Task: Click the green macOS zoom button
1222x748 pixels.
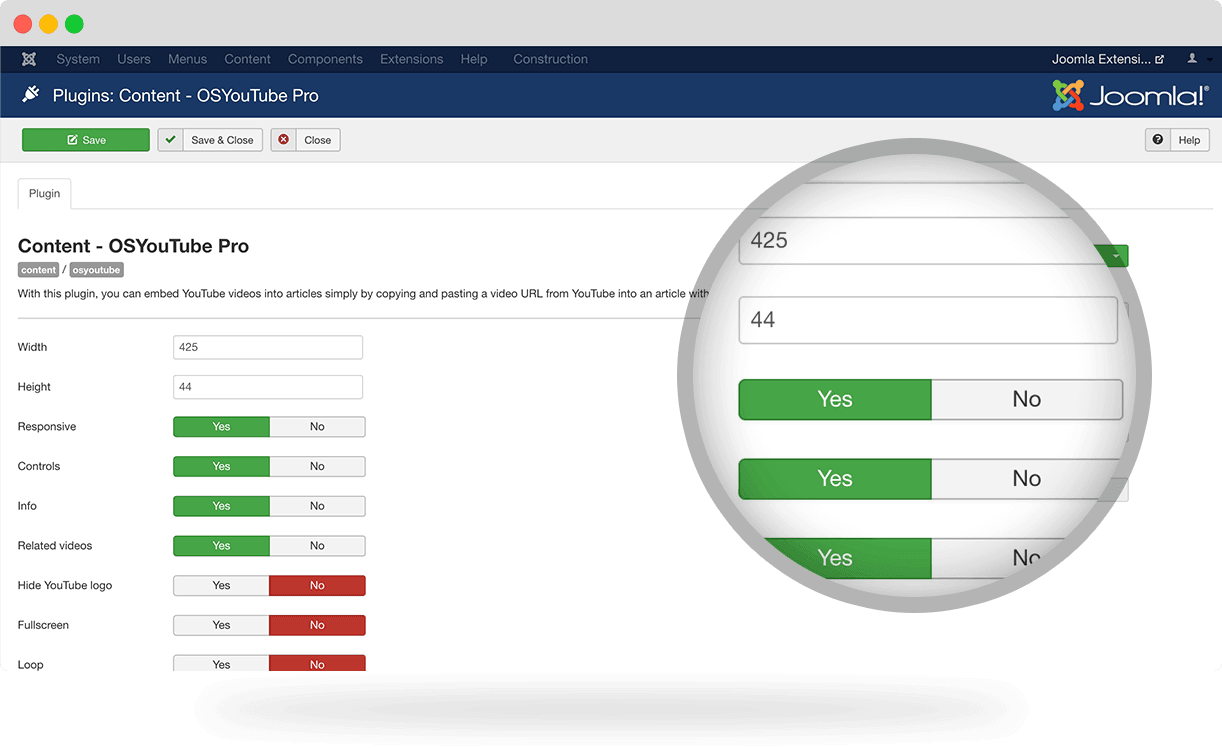Action: 74,24
